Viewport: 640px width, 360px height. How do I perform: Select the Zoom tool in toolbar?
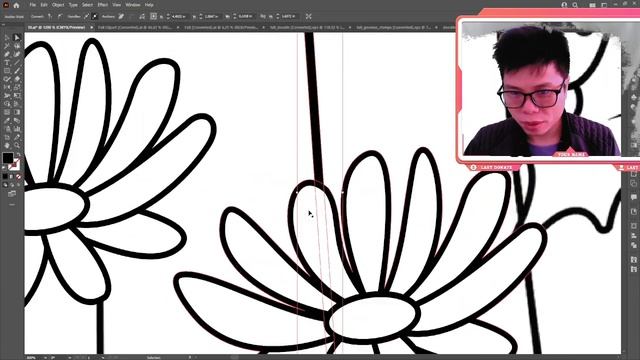pyautogui.click(x=17, y=145)
